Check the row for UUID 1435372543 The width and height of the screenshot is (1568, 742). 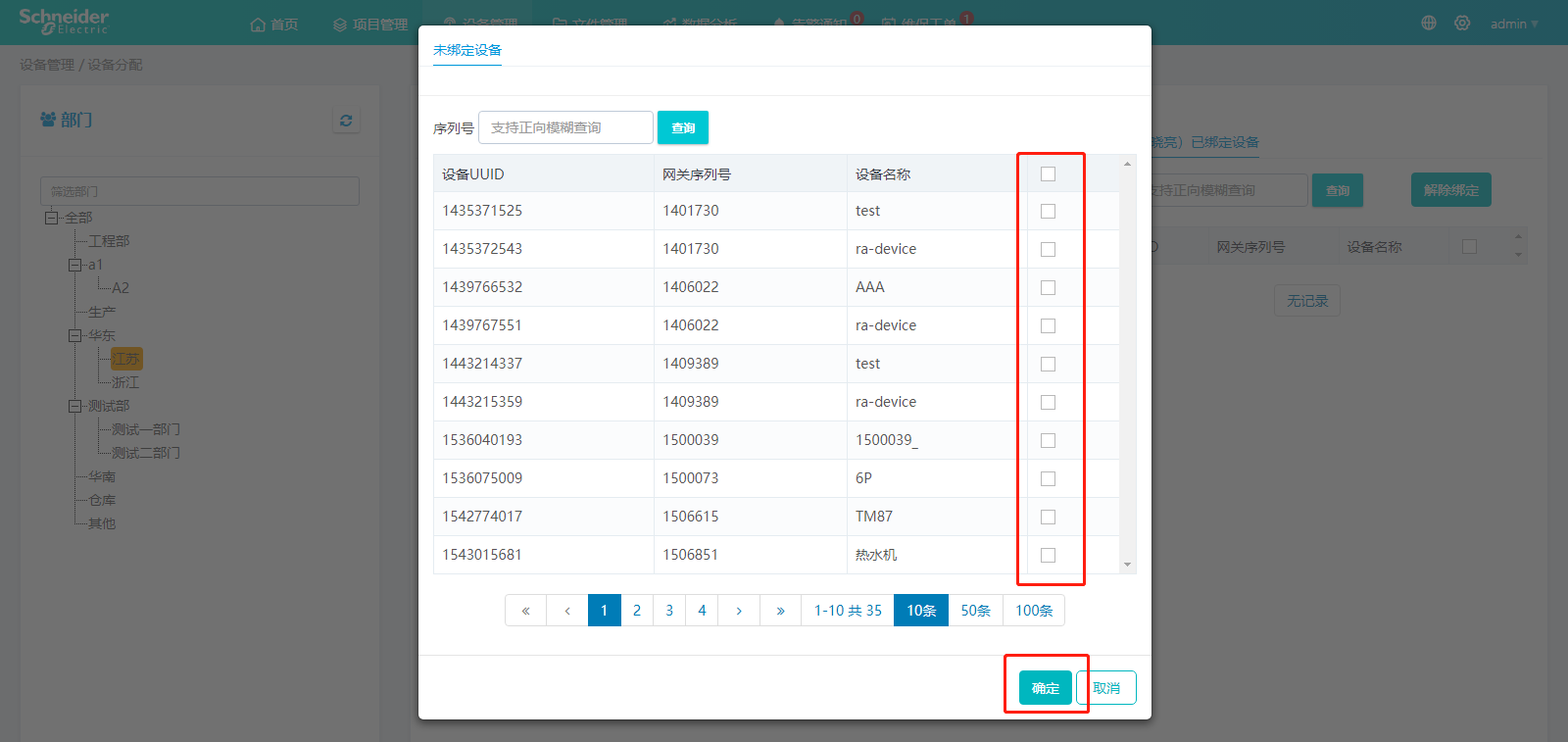tap(1048, 249)
